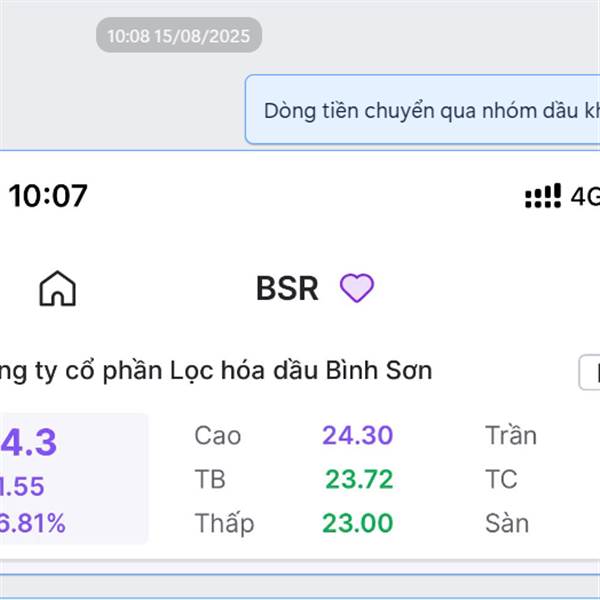Open the message starting 'Dòng tiền chuyển qua'
600x600 pixels.
422,109
